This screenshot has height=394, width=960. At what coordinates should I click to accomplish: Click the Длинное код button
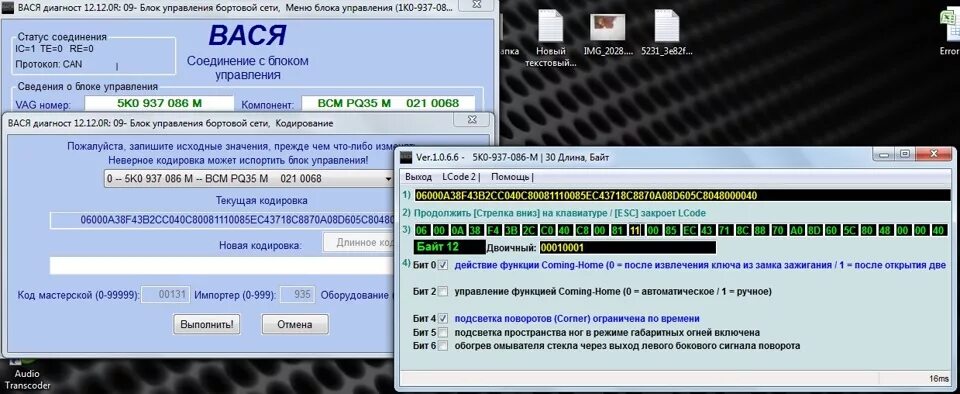(x=360, y=242)
